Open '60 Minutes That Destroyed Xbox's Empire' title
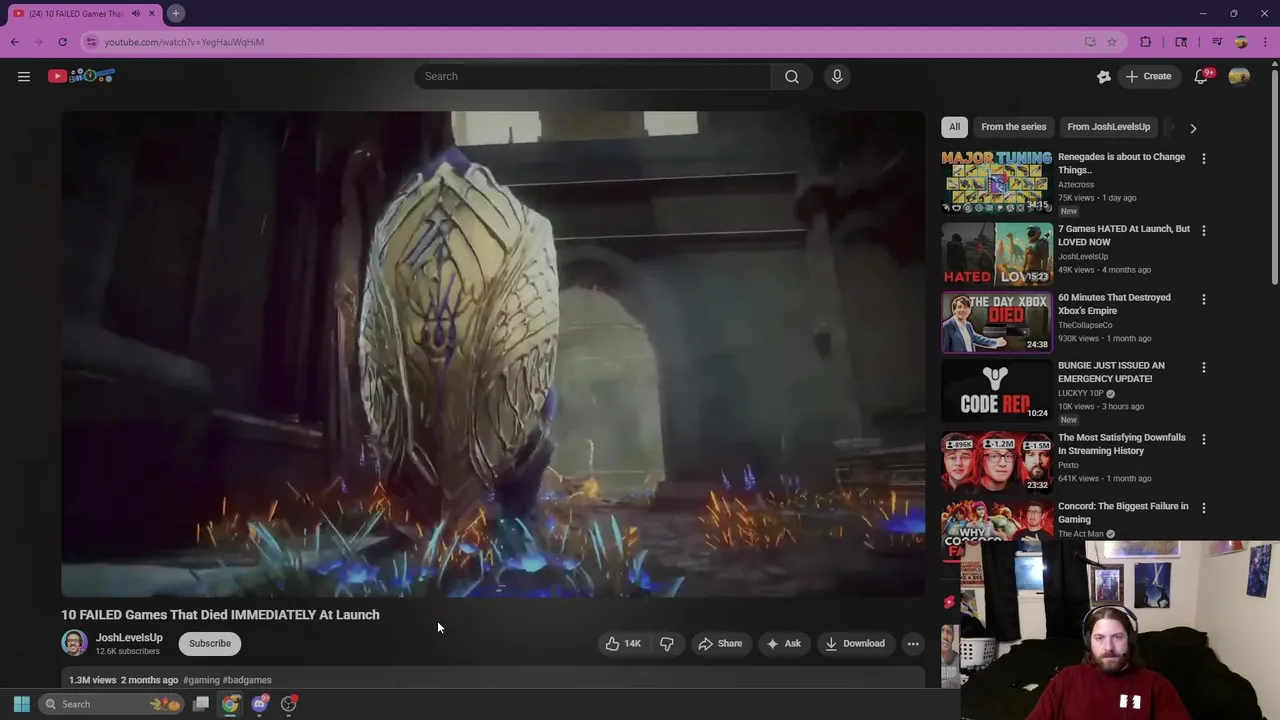The width and height of the screenshot is (1280, 720). (1114, 304)
